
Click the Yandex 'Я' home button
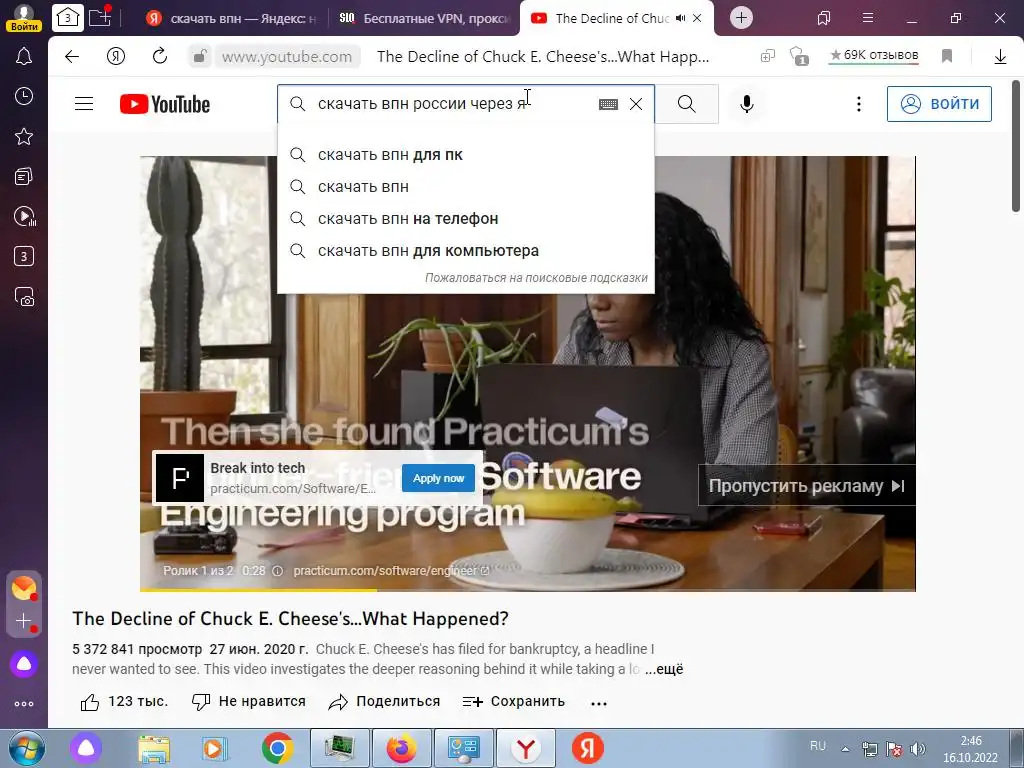[116, 57]
